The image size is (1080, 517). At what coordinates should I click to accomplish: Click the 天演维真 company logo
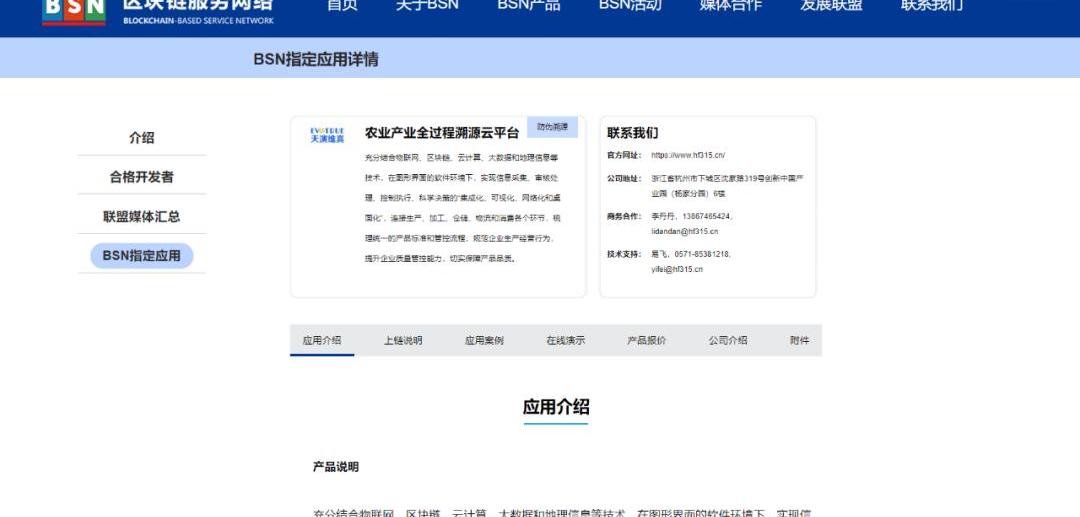pyautogui.click(x=327, y=135)
